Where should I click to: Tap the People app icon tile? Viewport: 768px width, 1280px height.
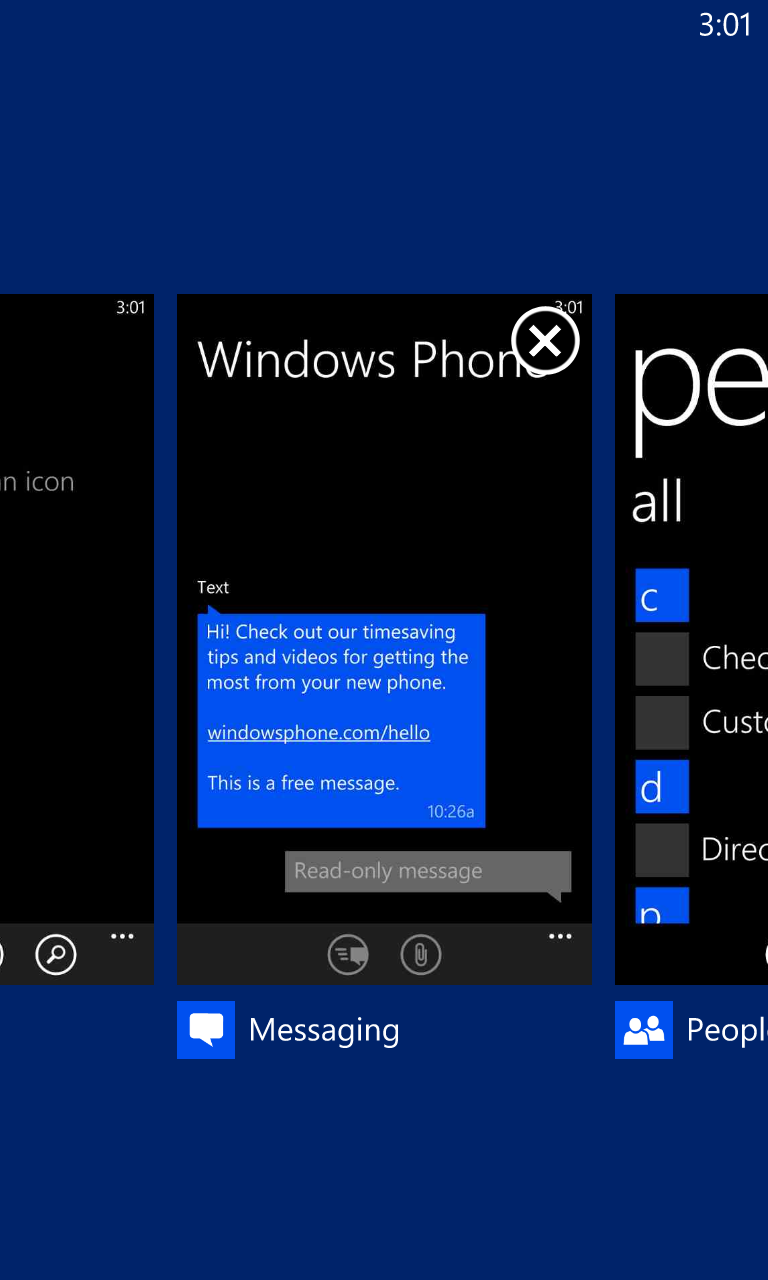point(643,1029)
